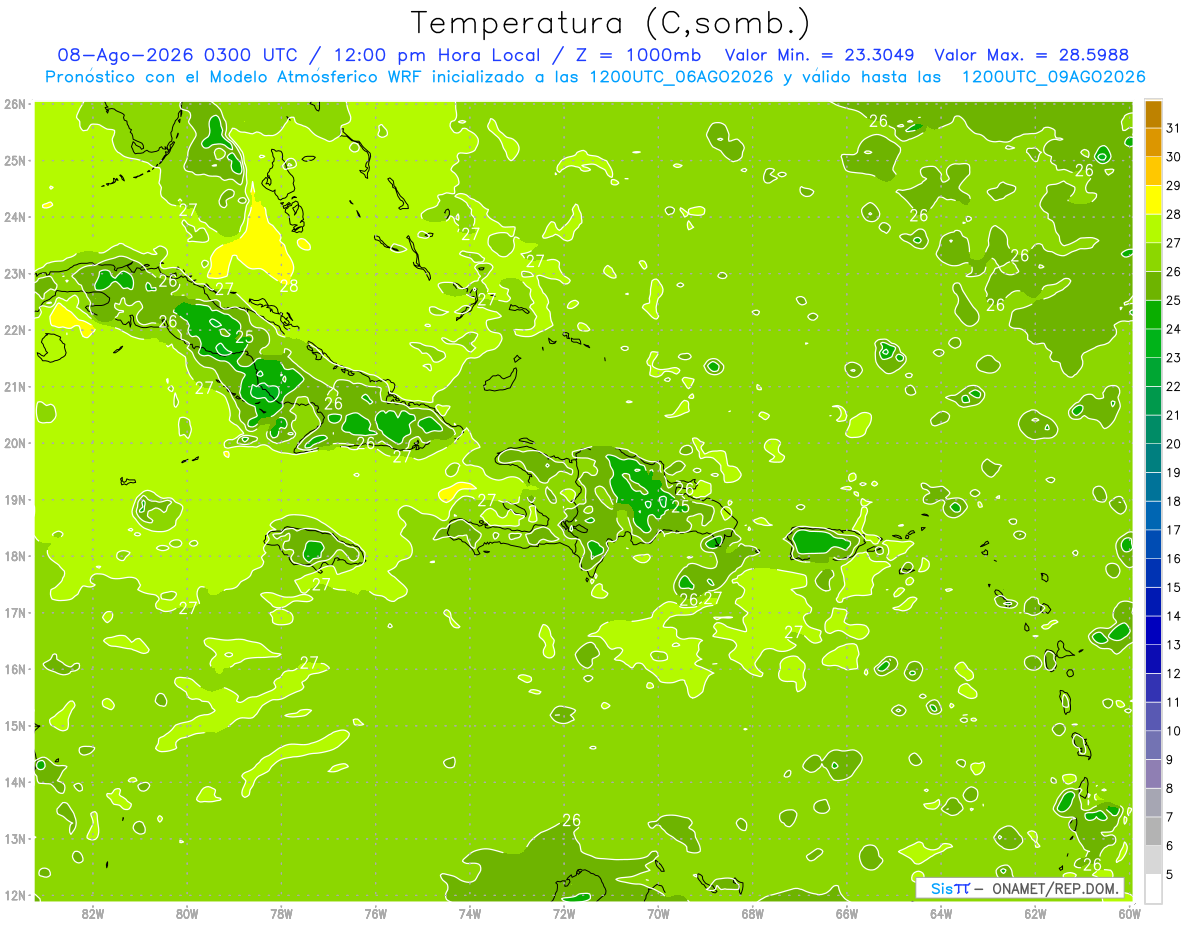The width and height of the screenshot is (1200, 927).
Task: Pick the yellow swatch between 28 and 29
Action: coord(1153,199)
